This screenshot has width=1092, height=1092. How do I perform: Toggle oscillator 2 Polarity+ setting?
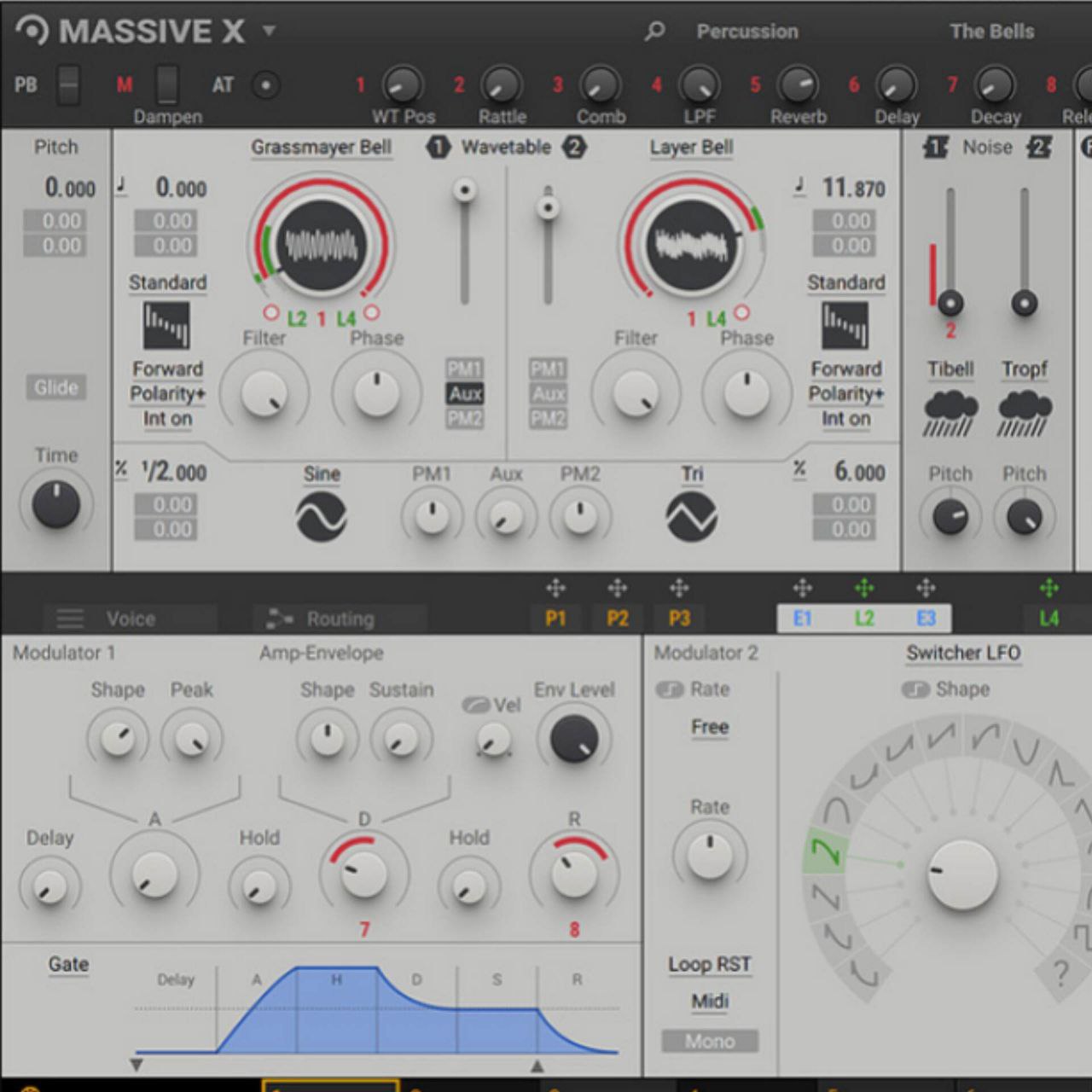pyautogui.click(x=845, y=394)
